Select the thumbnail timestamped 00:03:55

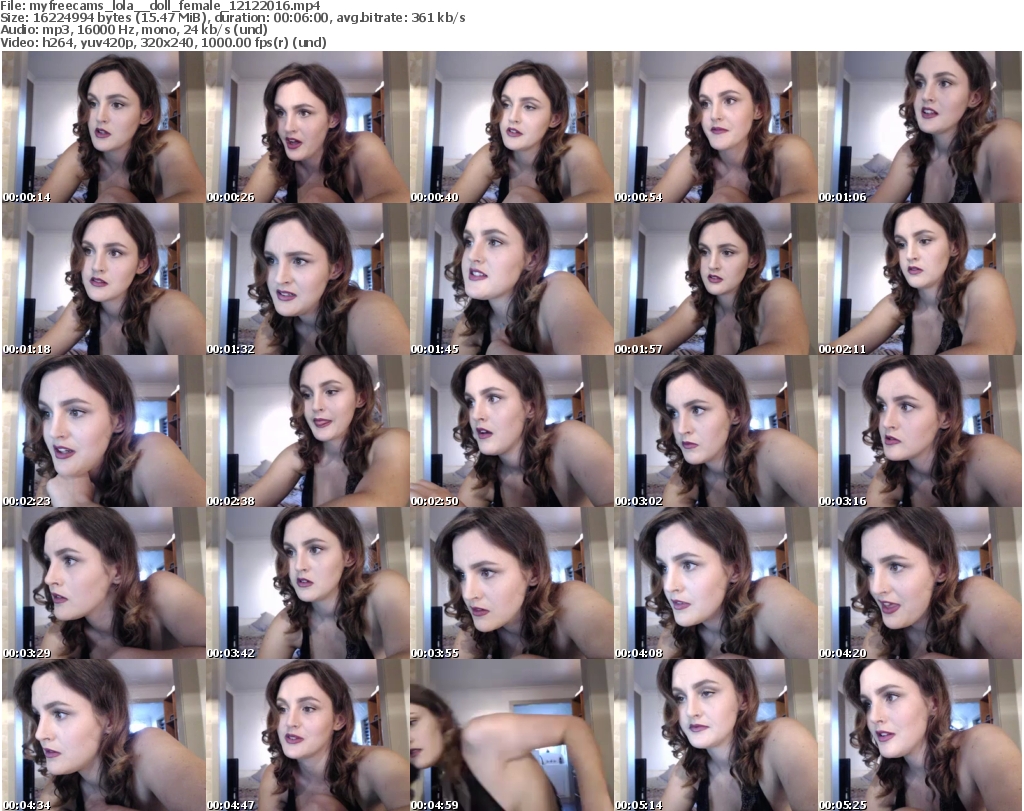coord(511,583)
